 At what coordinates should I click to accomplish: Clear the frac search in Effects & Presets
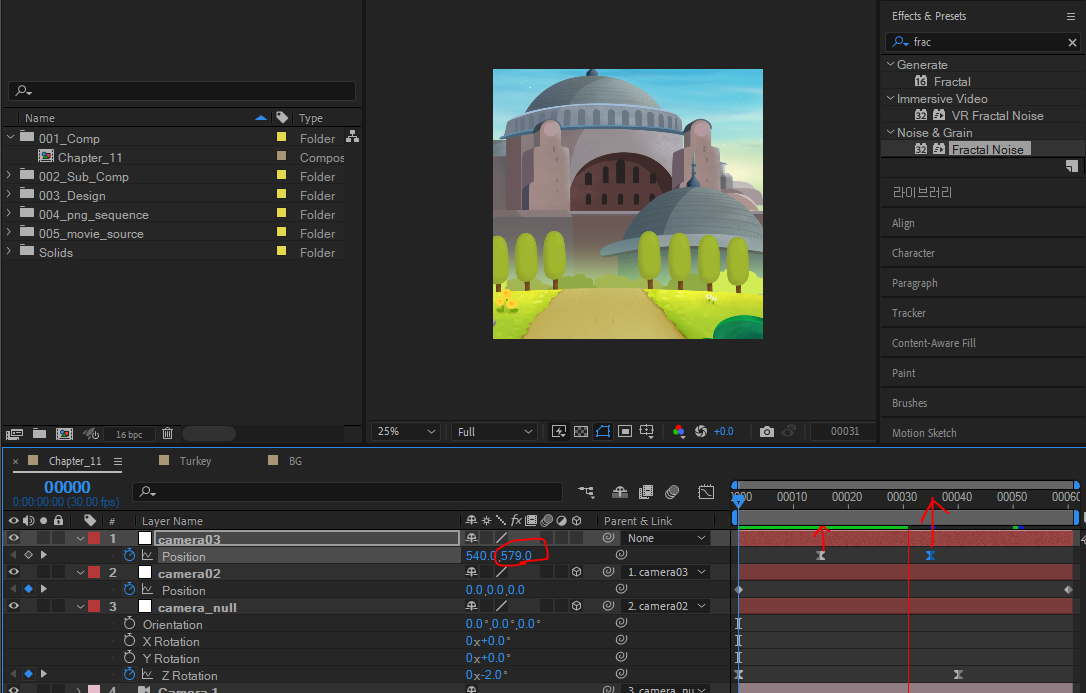[1072, 42]
